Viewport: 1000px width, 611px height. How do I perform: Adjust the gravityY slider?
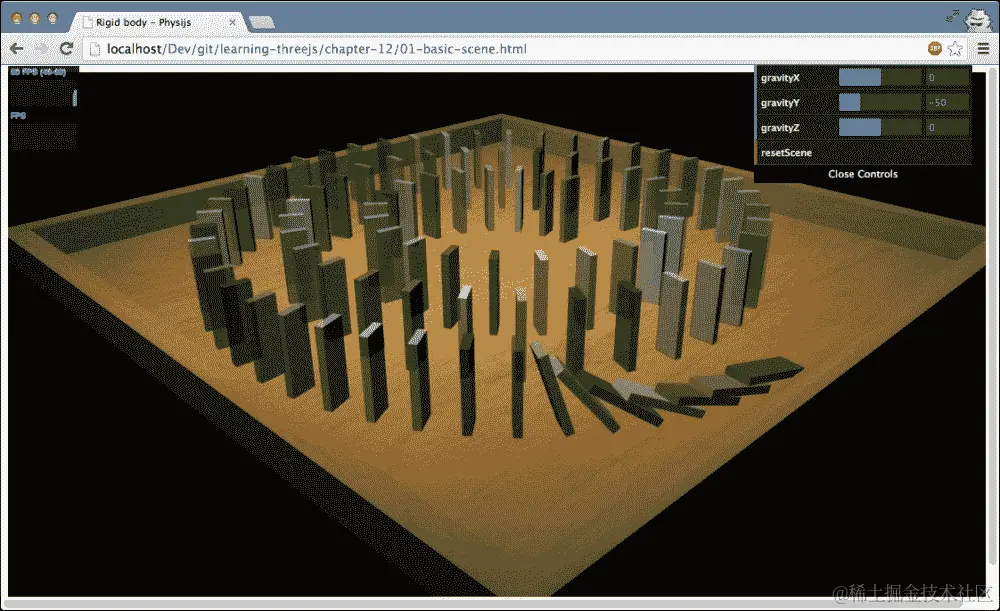click(880, 103)
